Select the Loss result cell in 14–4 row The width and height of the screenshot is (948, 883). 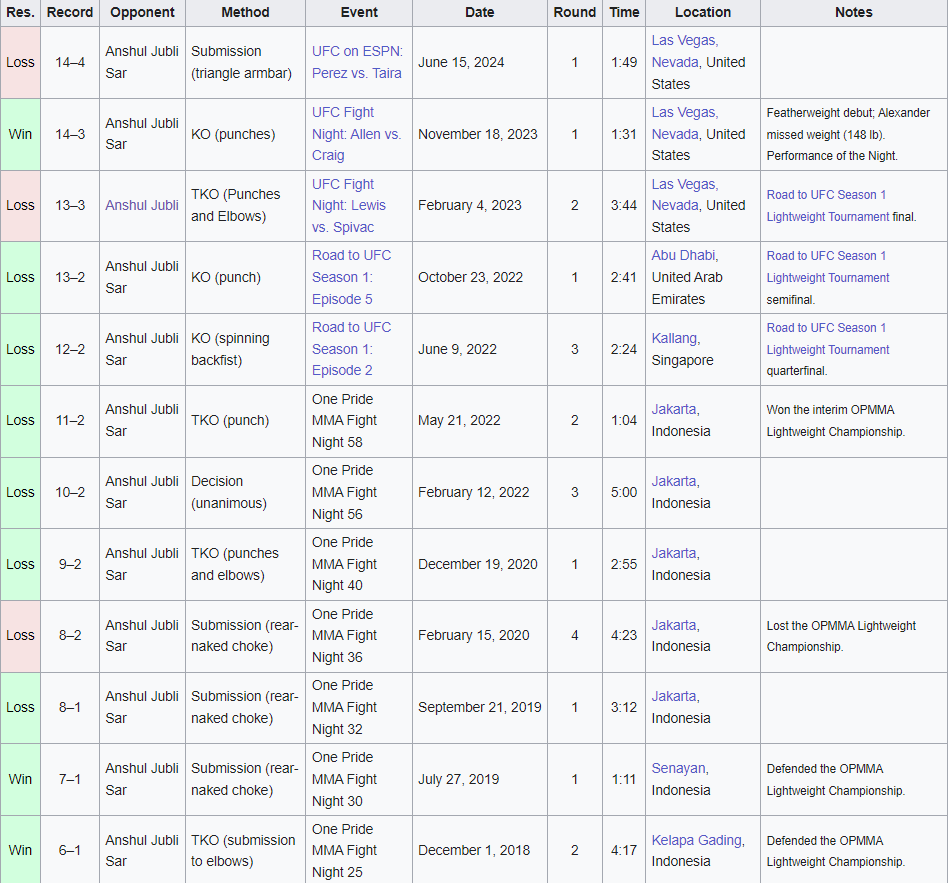tap(21, 62)
